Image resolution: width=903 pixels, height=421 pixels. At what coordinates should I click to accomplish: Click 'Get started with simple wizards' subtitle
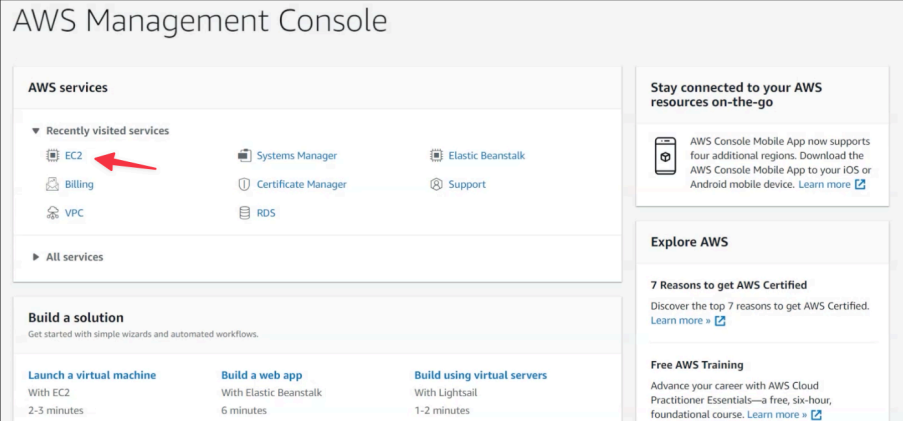coord(143,334)
